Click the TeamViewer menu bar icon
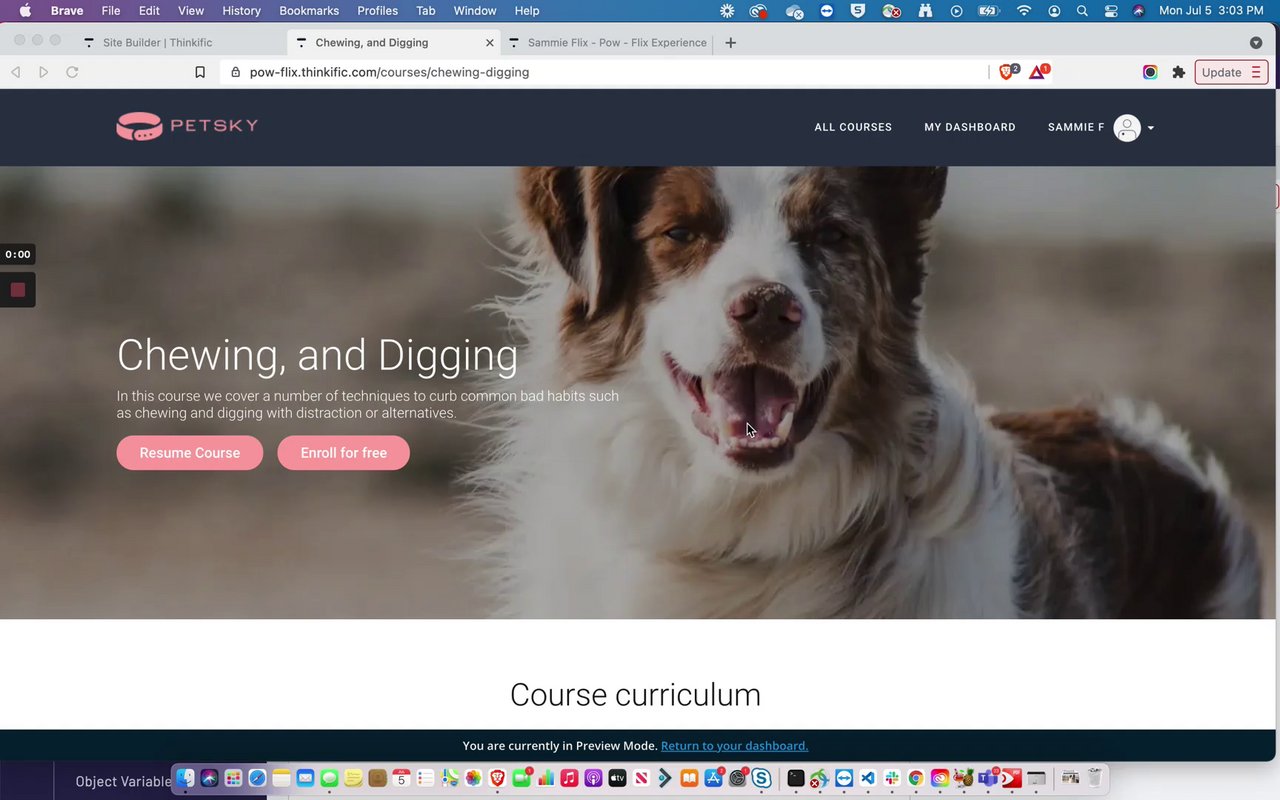 coord(827,11)
